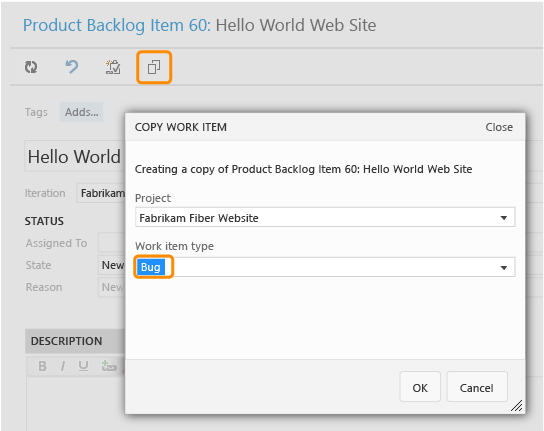Click the blue undo changes icon
The width and height of the screenshot is (544, 431).
(x=72, y=67)
